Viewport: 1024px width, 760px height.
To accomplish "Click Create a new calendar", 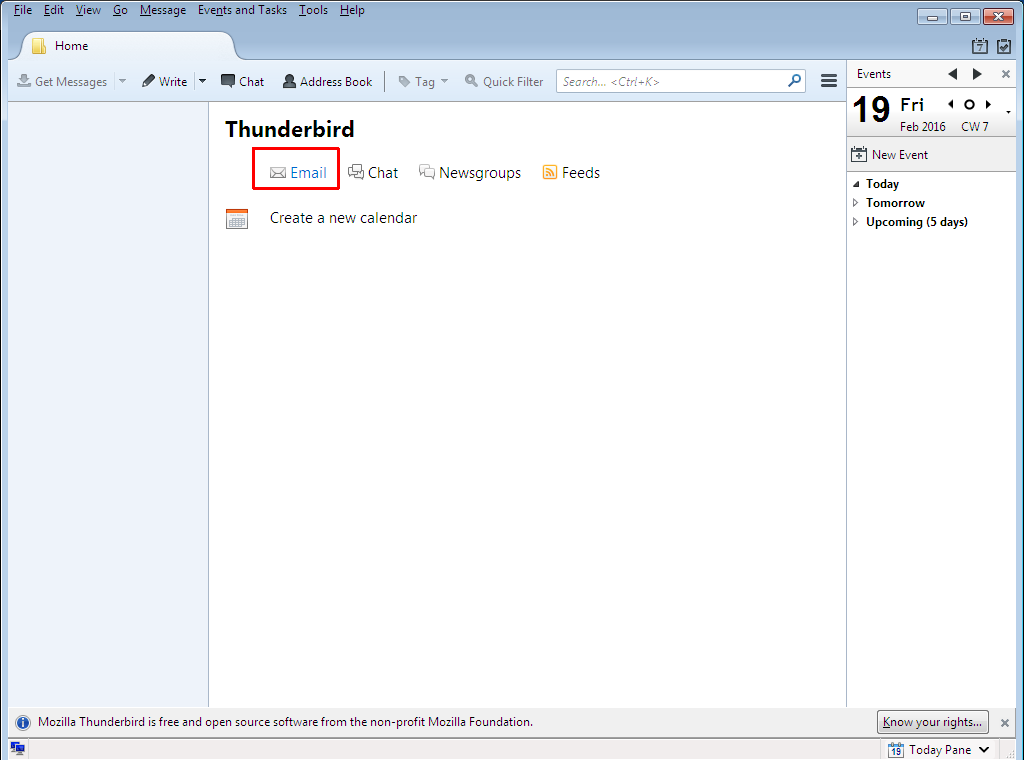I will tap(344, 218).
